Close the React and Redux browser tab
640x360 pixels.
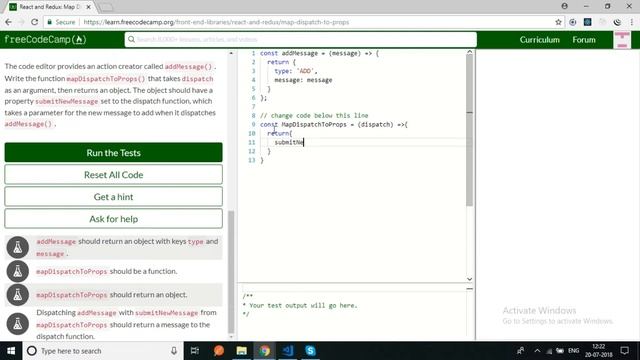point(89,7)
